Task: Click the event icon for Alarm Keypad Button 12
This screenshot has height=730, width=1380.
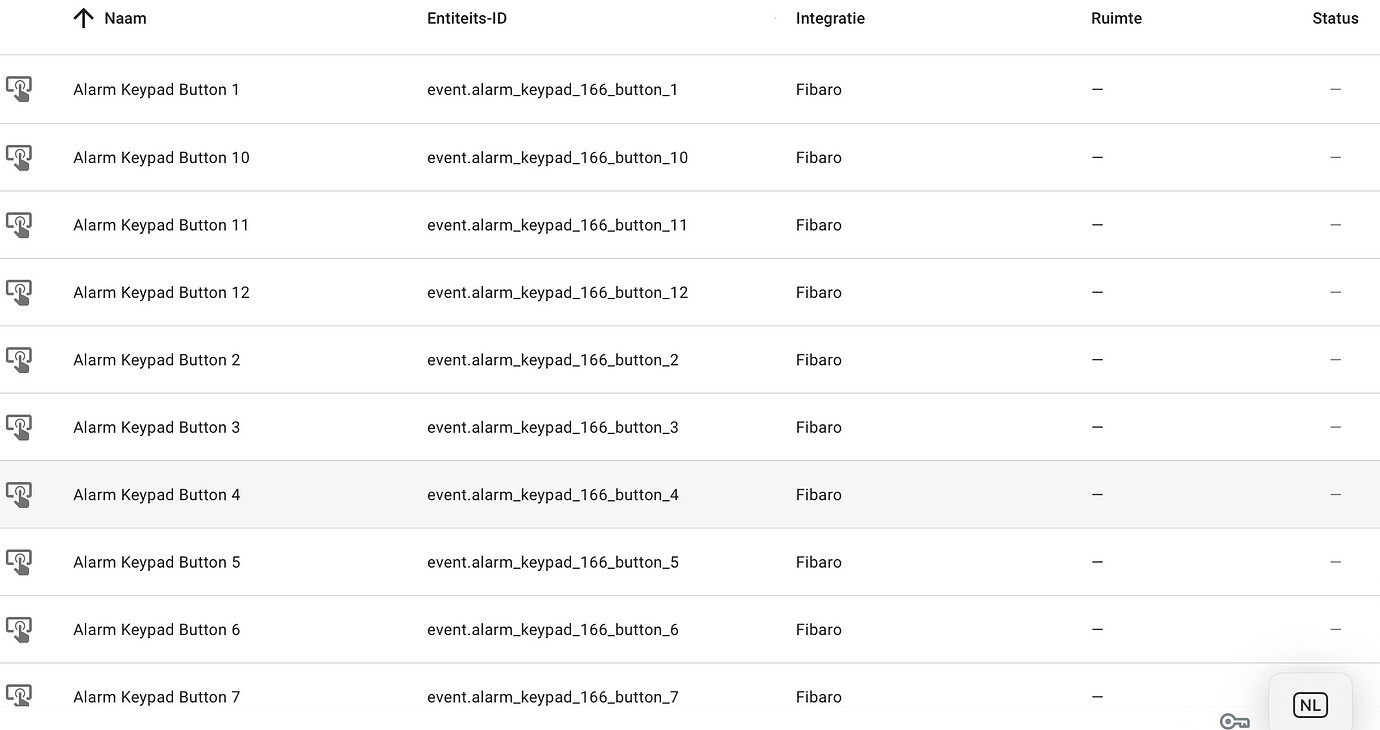Action: [19, 292]
